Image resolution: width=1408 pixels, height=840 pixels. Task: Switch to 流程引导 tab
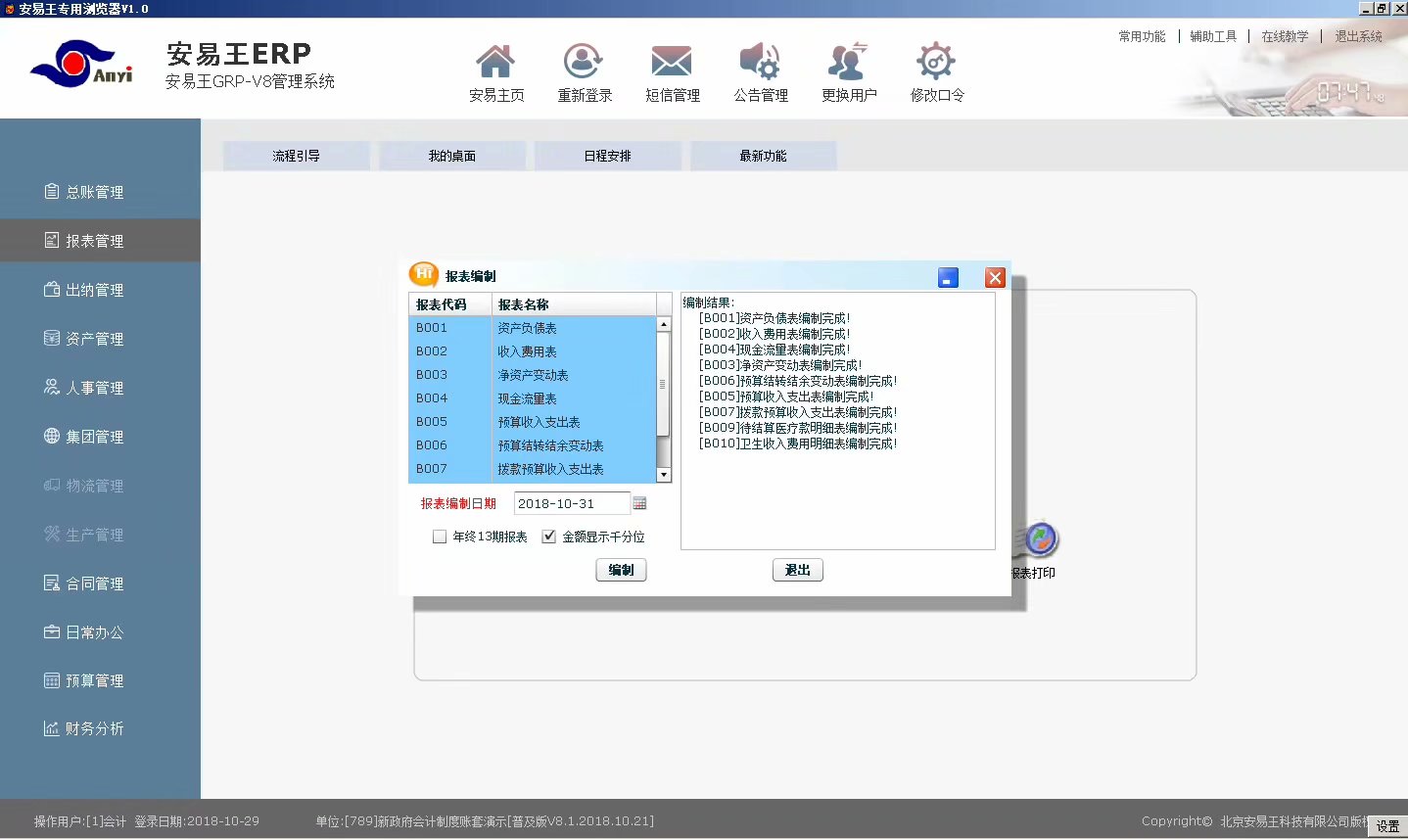(x=297, y=156)
